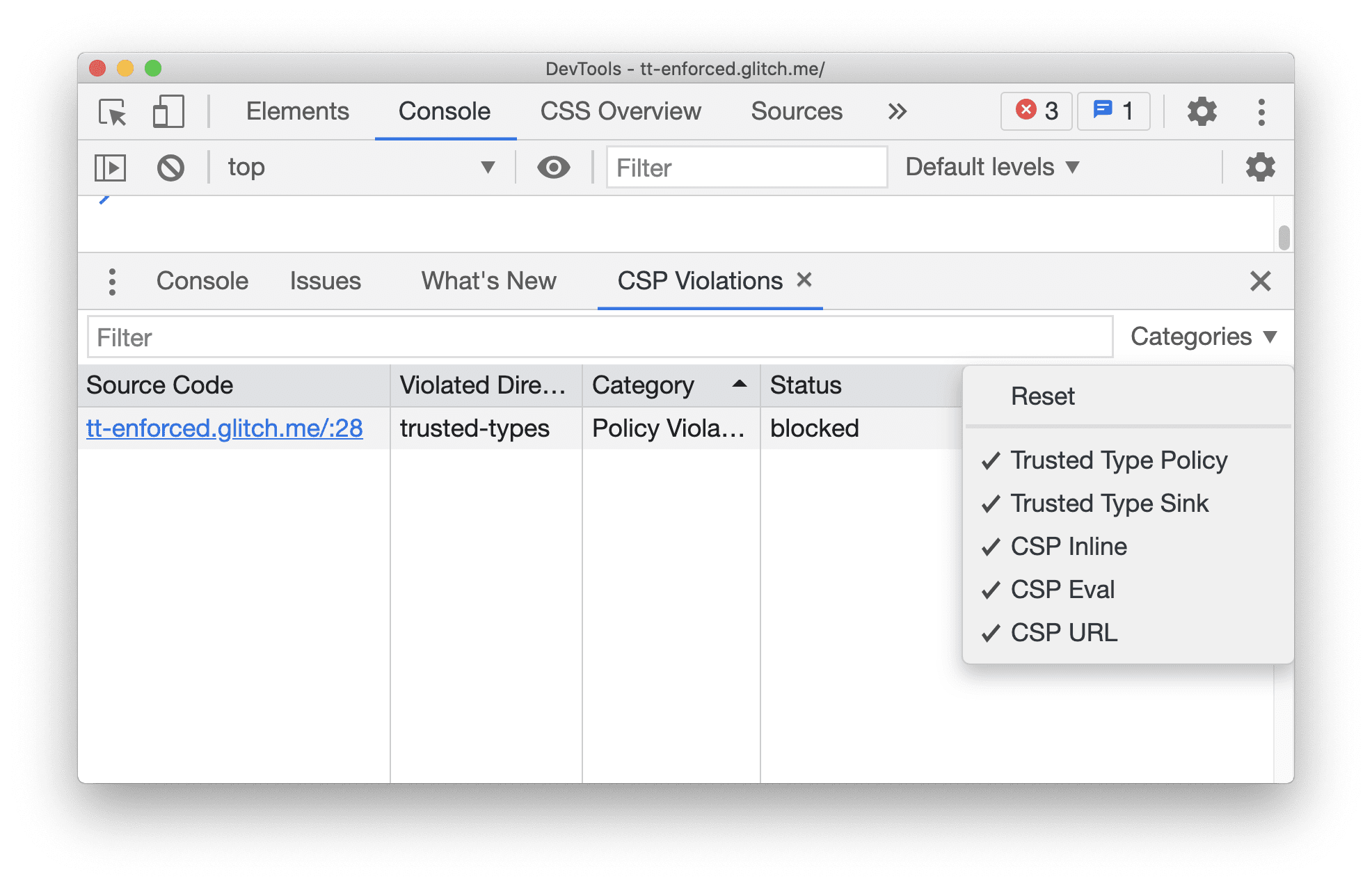This screenshot has height=886, width=1372.
Task: Click the inspect element cursor icon
Action: (x=111, y=112)
